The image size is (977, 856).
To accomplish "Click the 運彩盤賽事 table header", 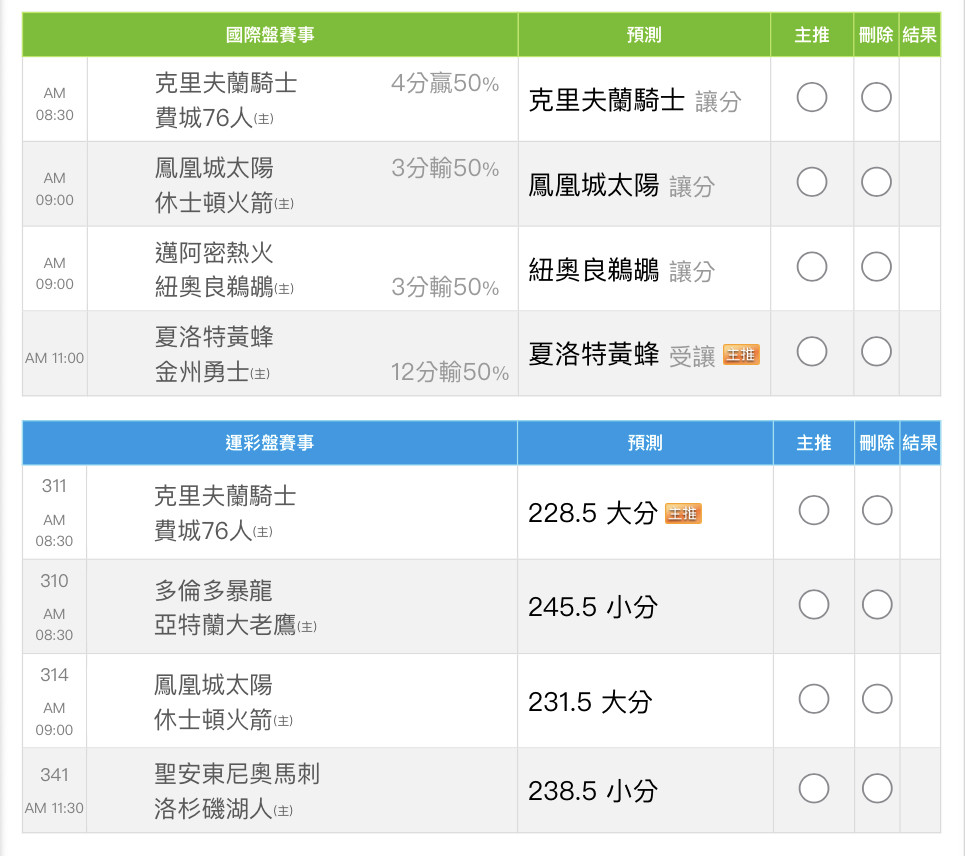I will tap(270, 443).
